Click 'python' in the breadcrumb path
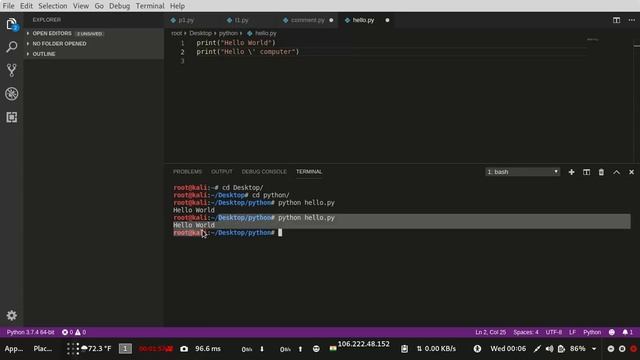 tap(228, 33)
